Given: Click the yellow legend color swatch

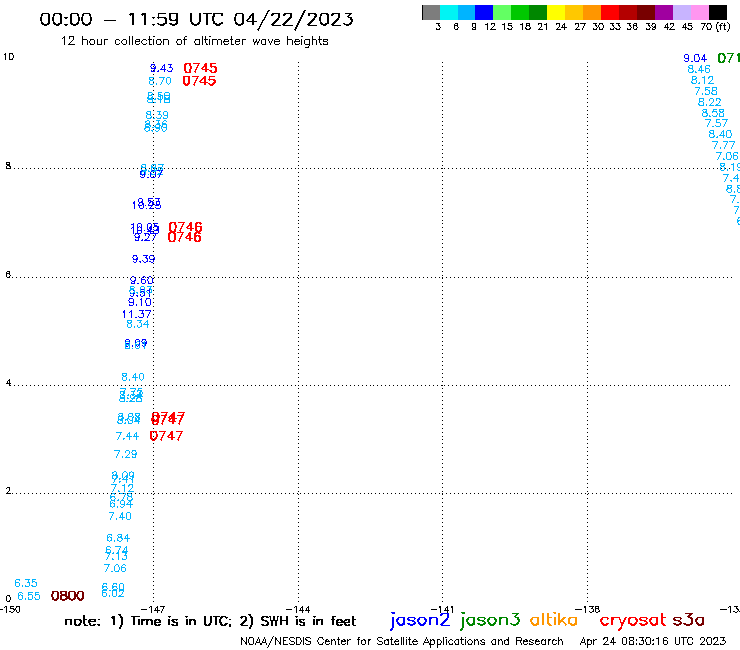Looking at the screenshot, I should (555, 12).
